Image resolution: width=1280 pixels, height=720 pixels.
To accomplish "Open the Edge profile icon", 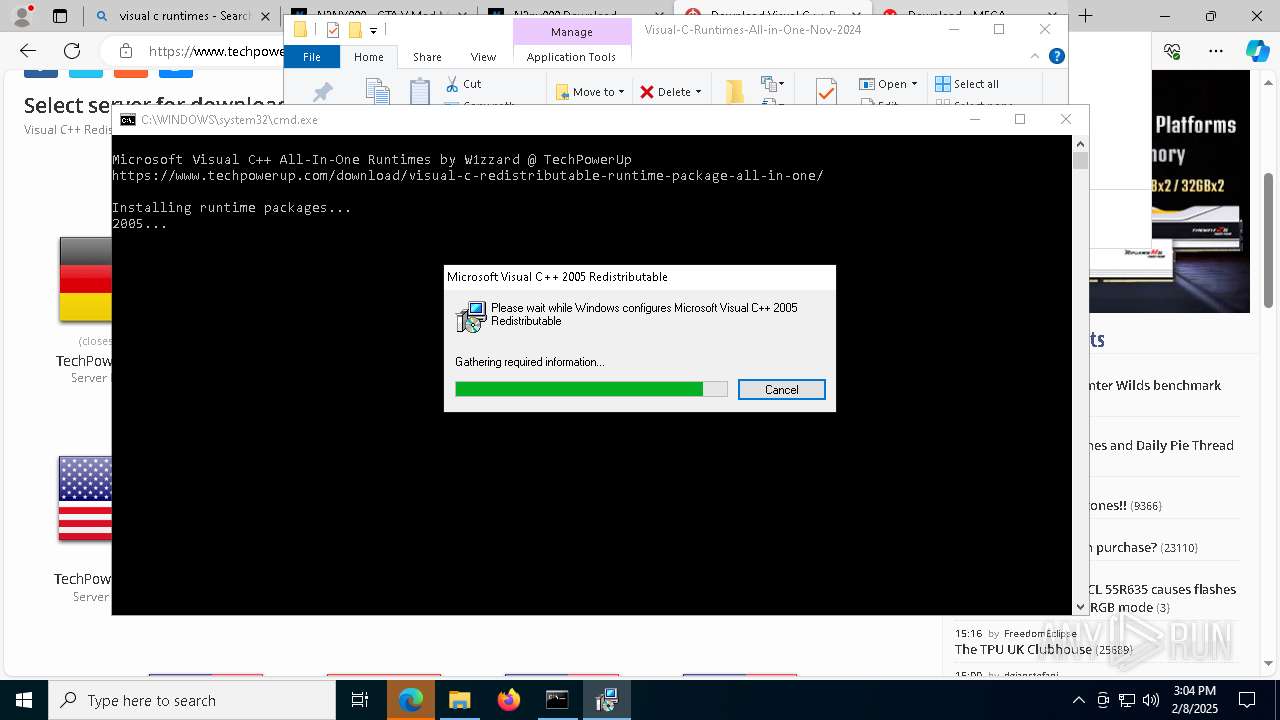I will point(22,16).
